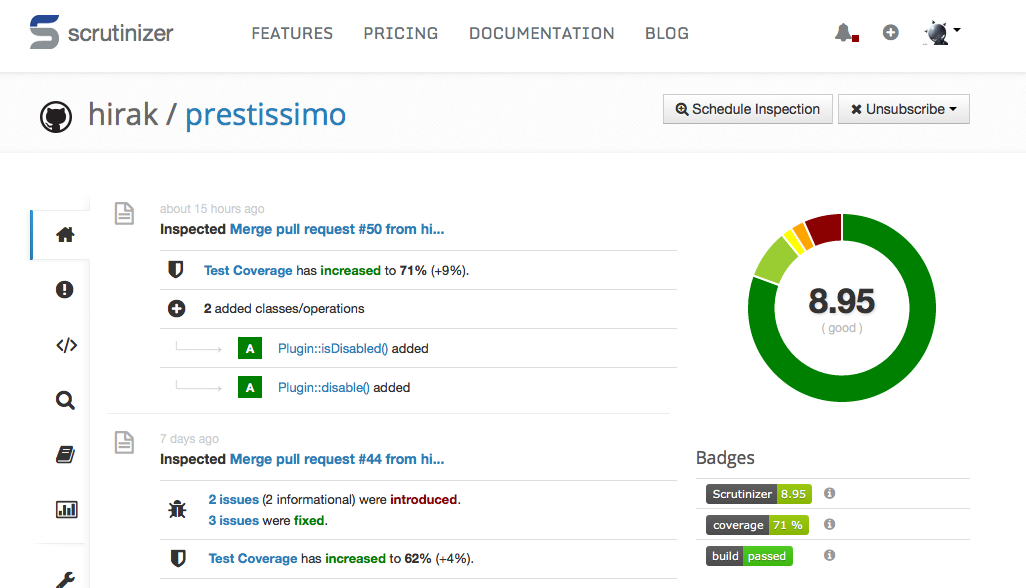Select the magnifier inspections icon in sidebar
The height and width of the screenshot is (588, 1026).
pyautogui.click(x=65, y=399)
